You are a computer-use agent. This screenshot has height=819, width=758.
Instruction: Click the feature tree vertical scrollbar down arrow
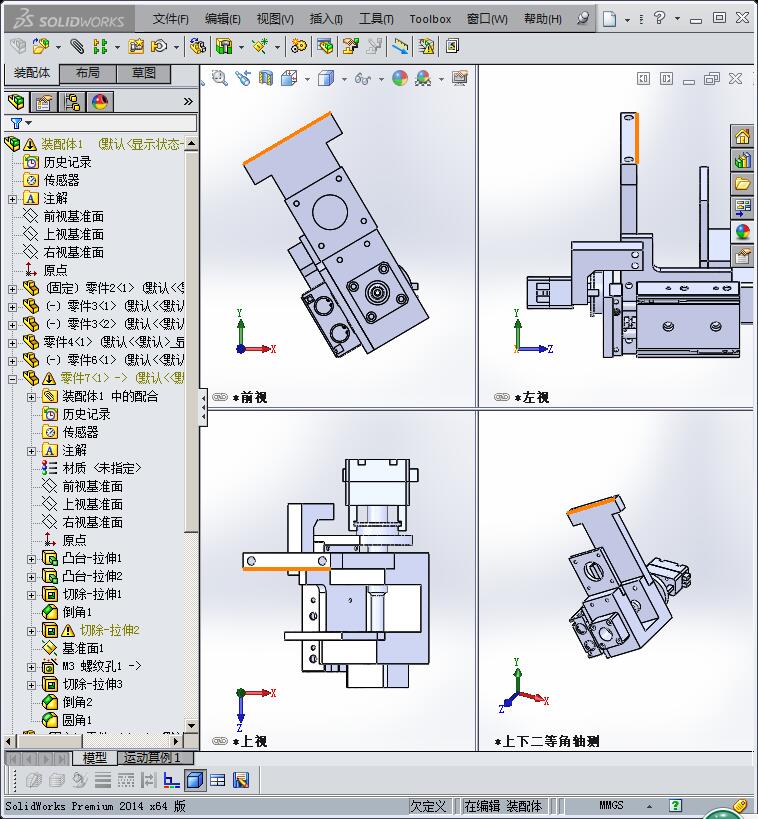(191, 726)
